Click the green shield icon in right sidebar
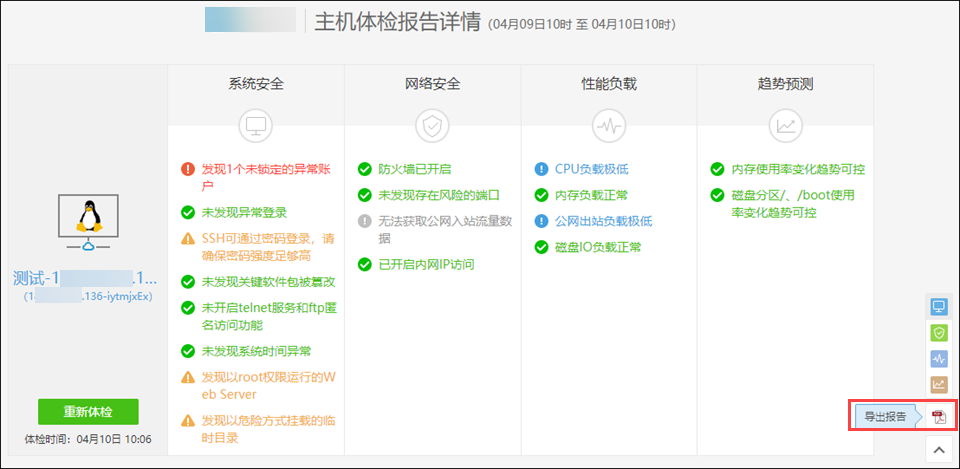The width and height of the screenshot is (960, 469). [x=938, y=332]
